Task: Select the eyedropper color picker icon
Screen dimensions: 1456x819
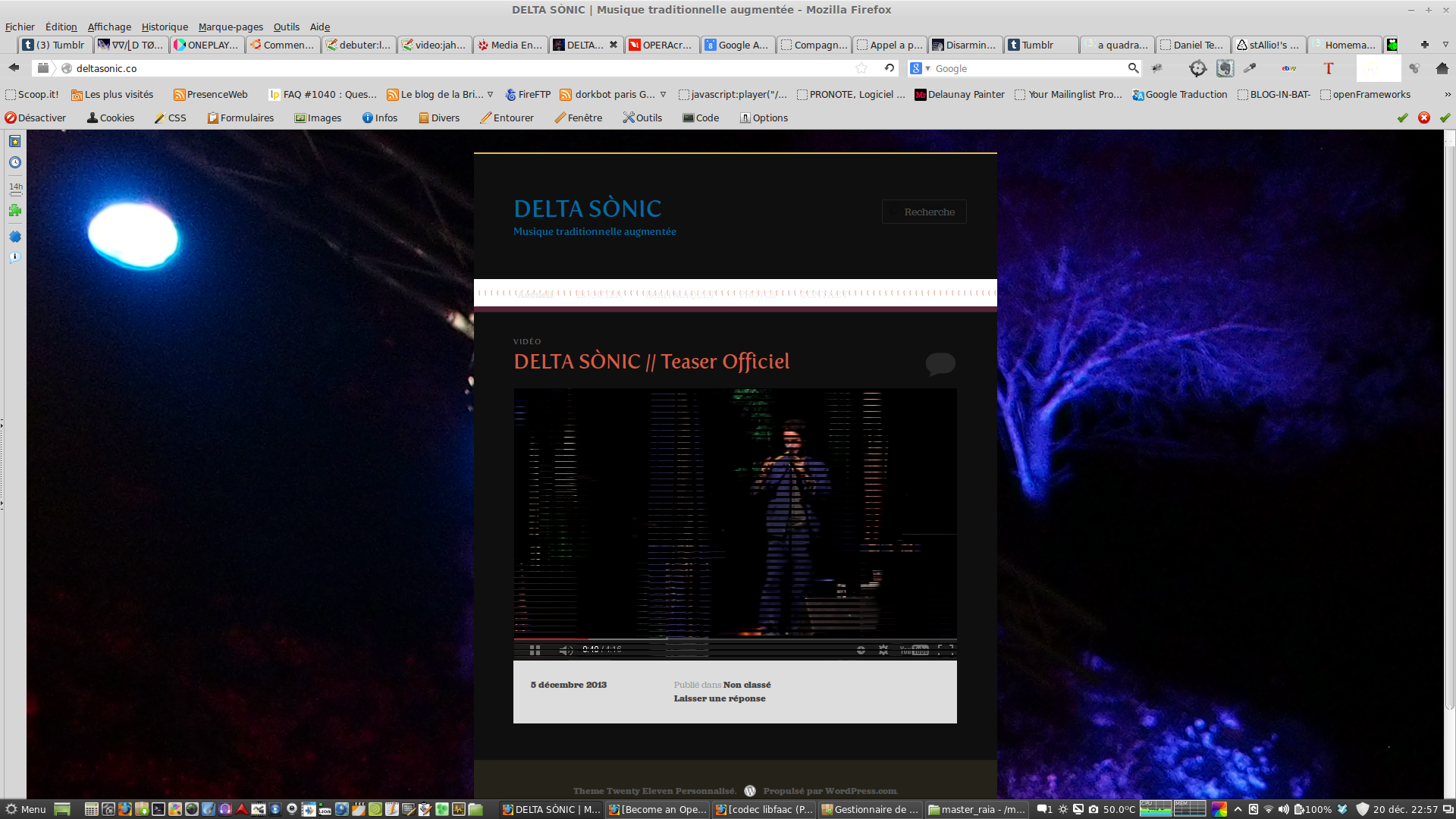Action: click(x=1250, y=68)
